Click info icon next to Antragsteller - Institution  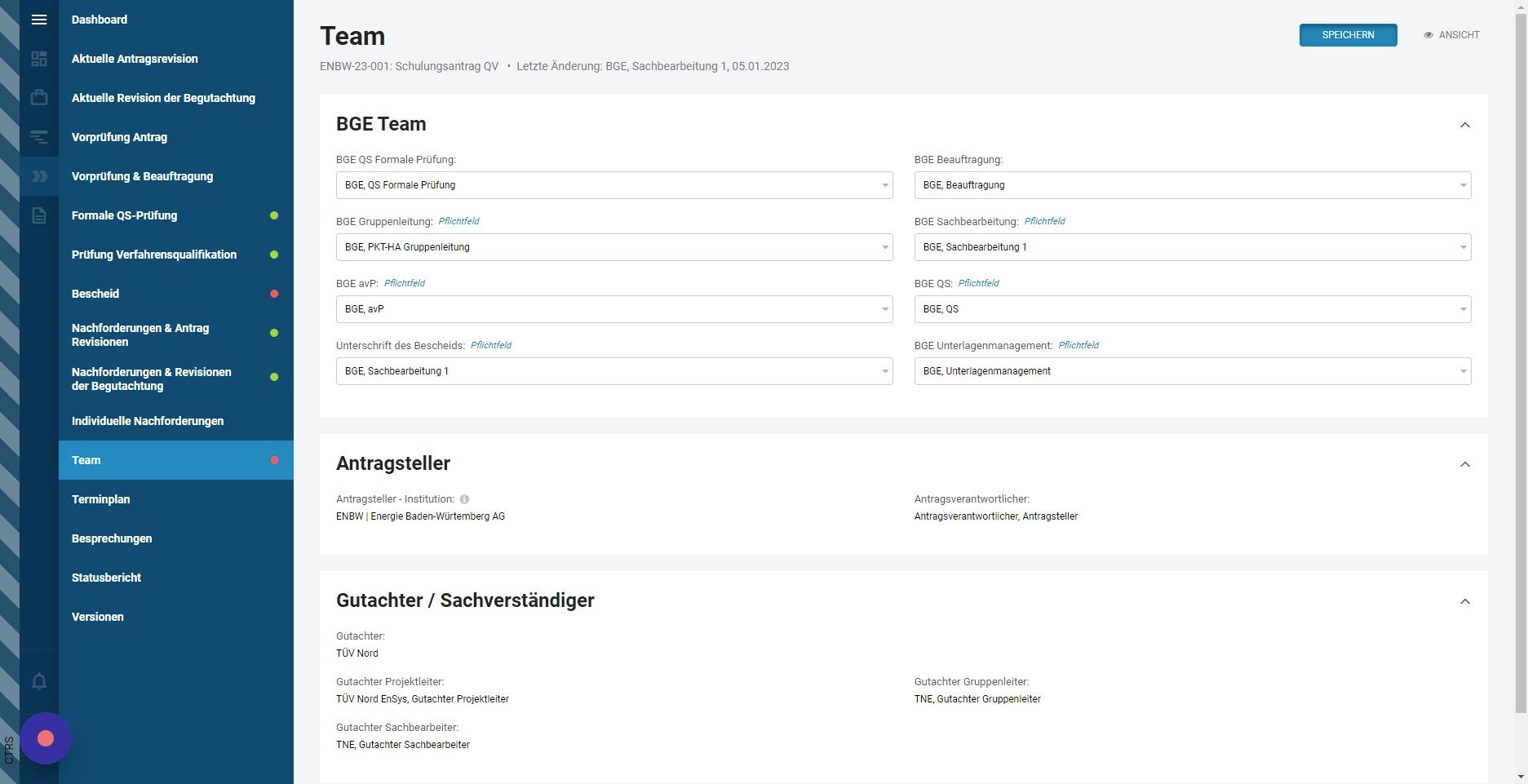coord(464,499)
